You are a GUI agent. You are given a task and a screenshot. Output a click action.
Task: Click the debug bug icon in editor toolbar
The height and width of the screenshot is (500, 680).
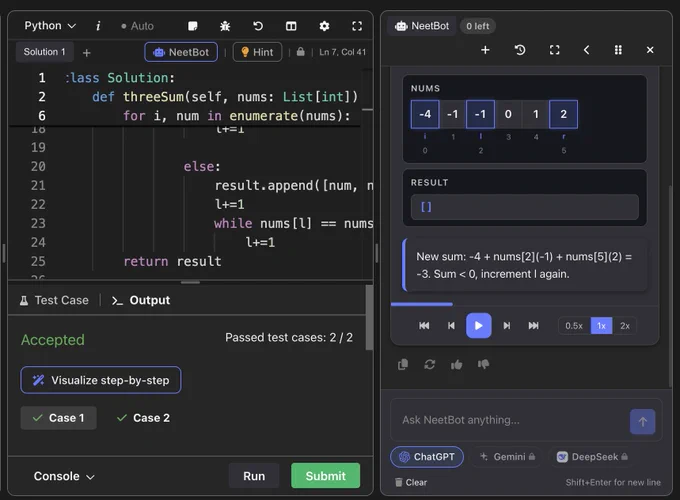click(225, 26)
